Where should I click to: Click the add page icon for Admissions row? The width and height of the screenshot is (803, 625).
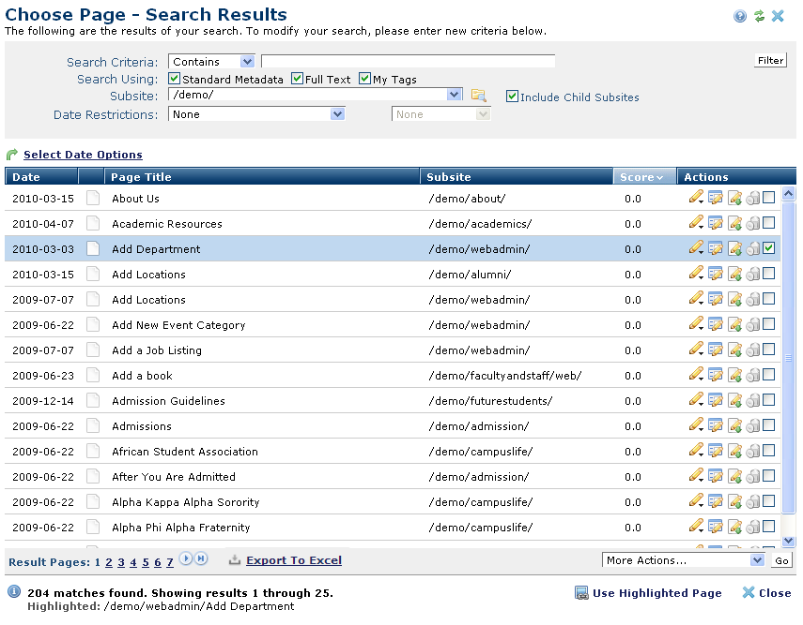(734, 426)
